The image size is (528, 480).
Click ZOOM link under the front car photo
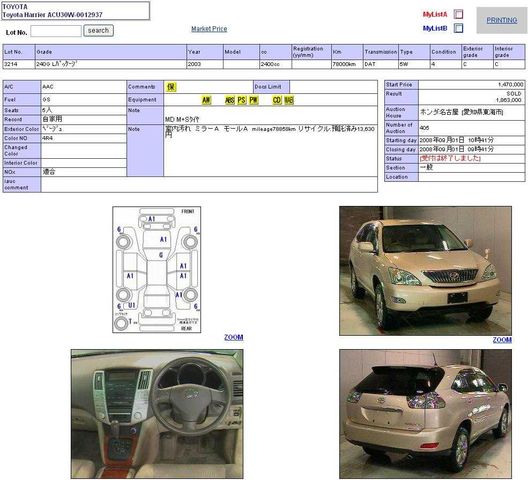coord(502,340)
